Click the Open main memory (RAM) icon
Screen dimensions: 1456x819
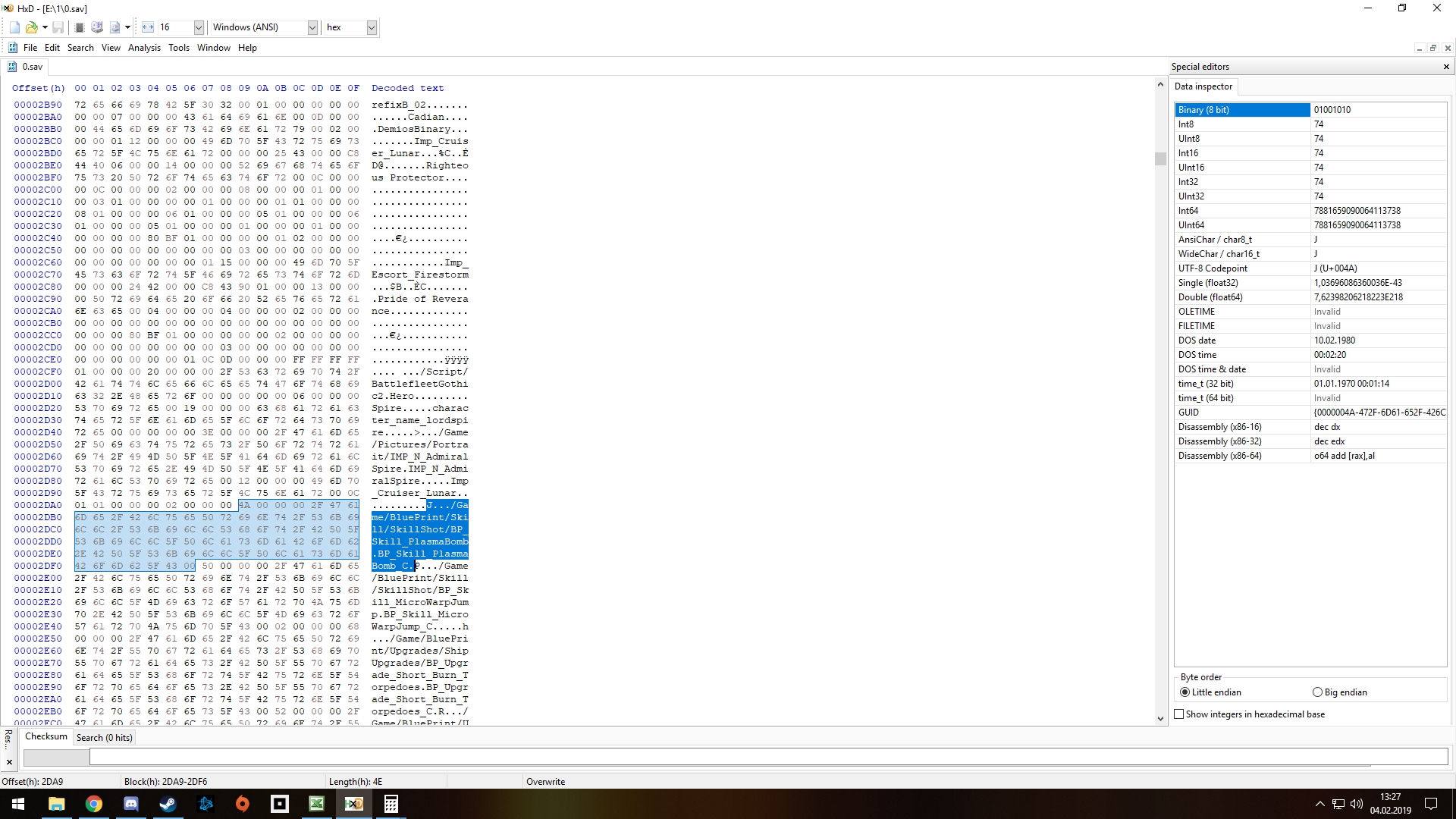(79, 27)
